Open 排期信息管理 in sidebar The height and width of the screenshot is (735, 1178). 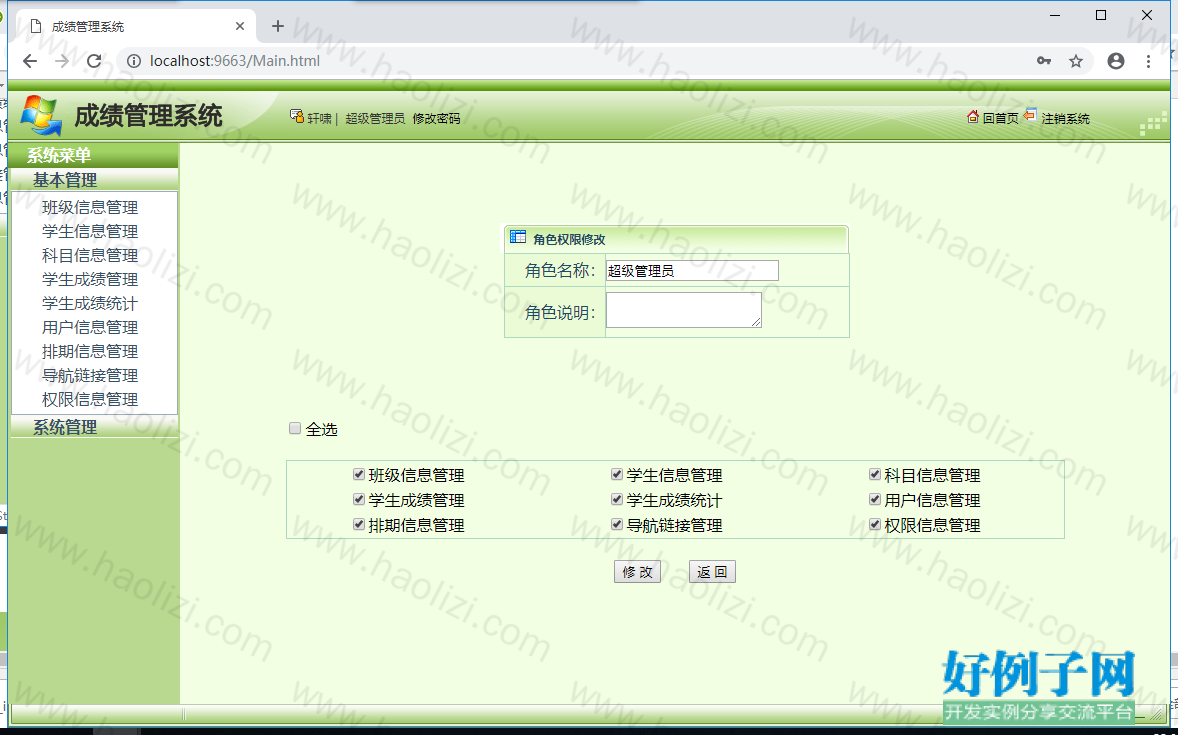coord(90,352)
